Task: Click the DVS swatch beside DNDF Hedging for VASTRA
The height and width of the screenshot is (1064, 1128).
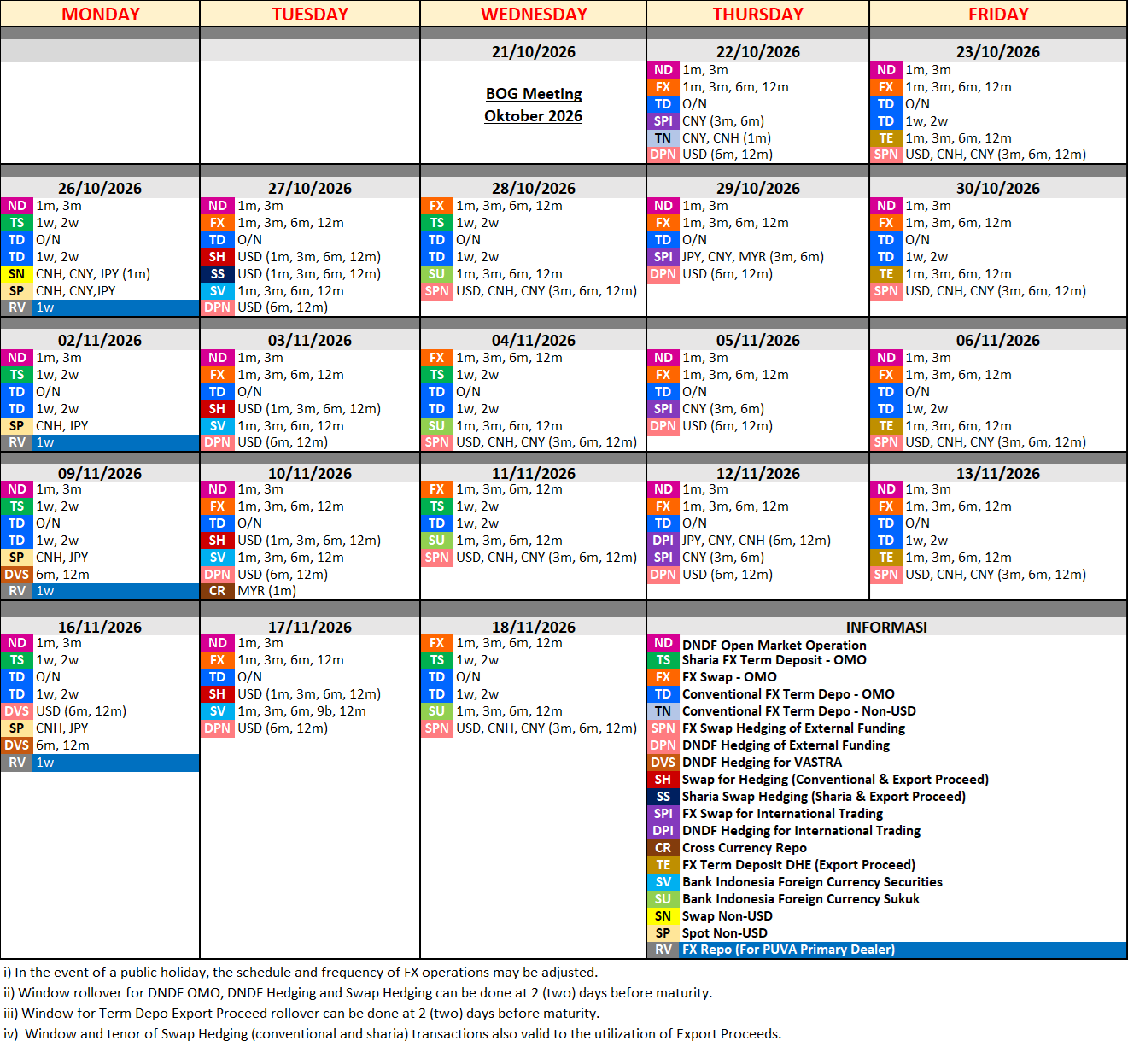Action: (x=663, y=763)
